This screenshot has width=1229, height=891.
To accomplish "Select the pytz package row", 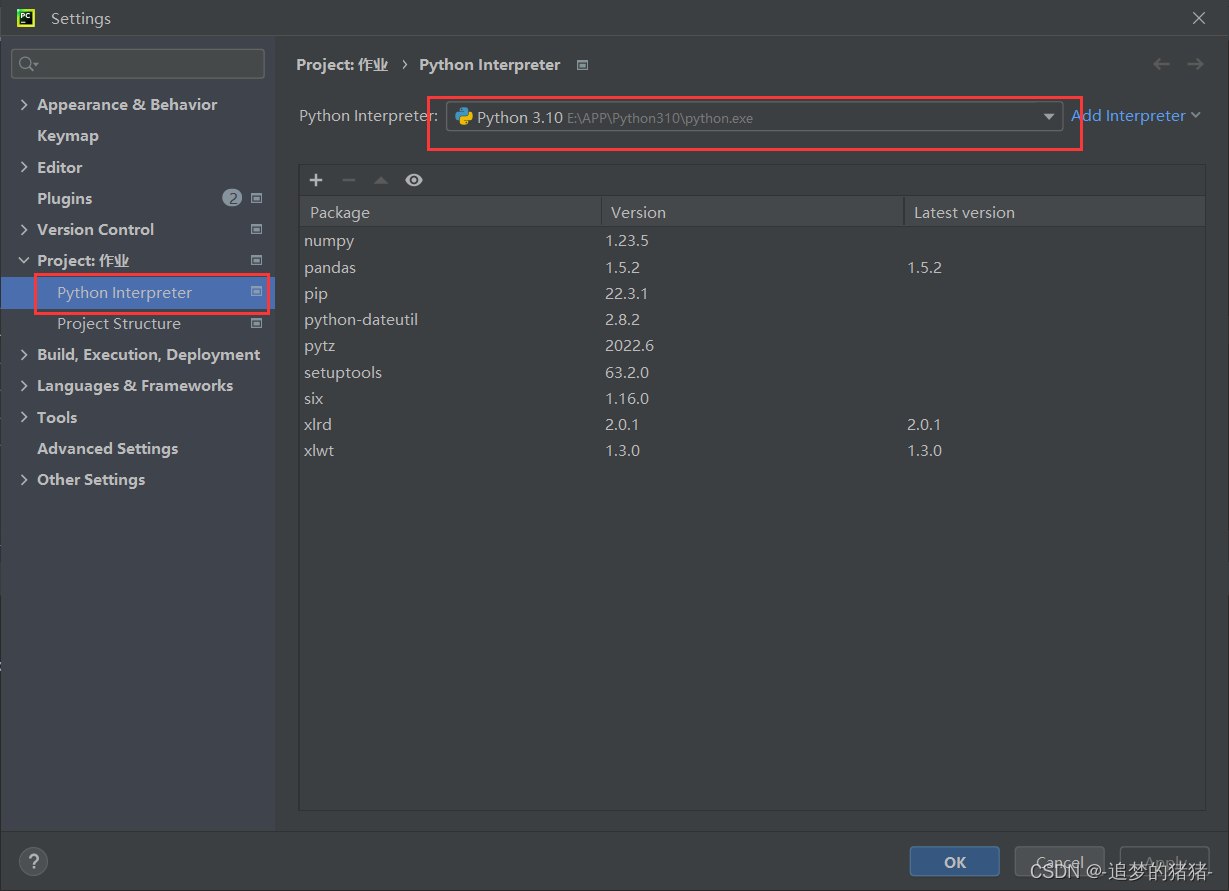I will [752, 345].
